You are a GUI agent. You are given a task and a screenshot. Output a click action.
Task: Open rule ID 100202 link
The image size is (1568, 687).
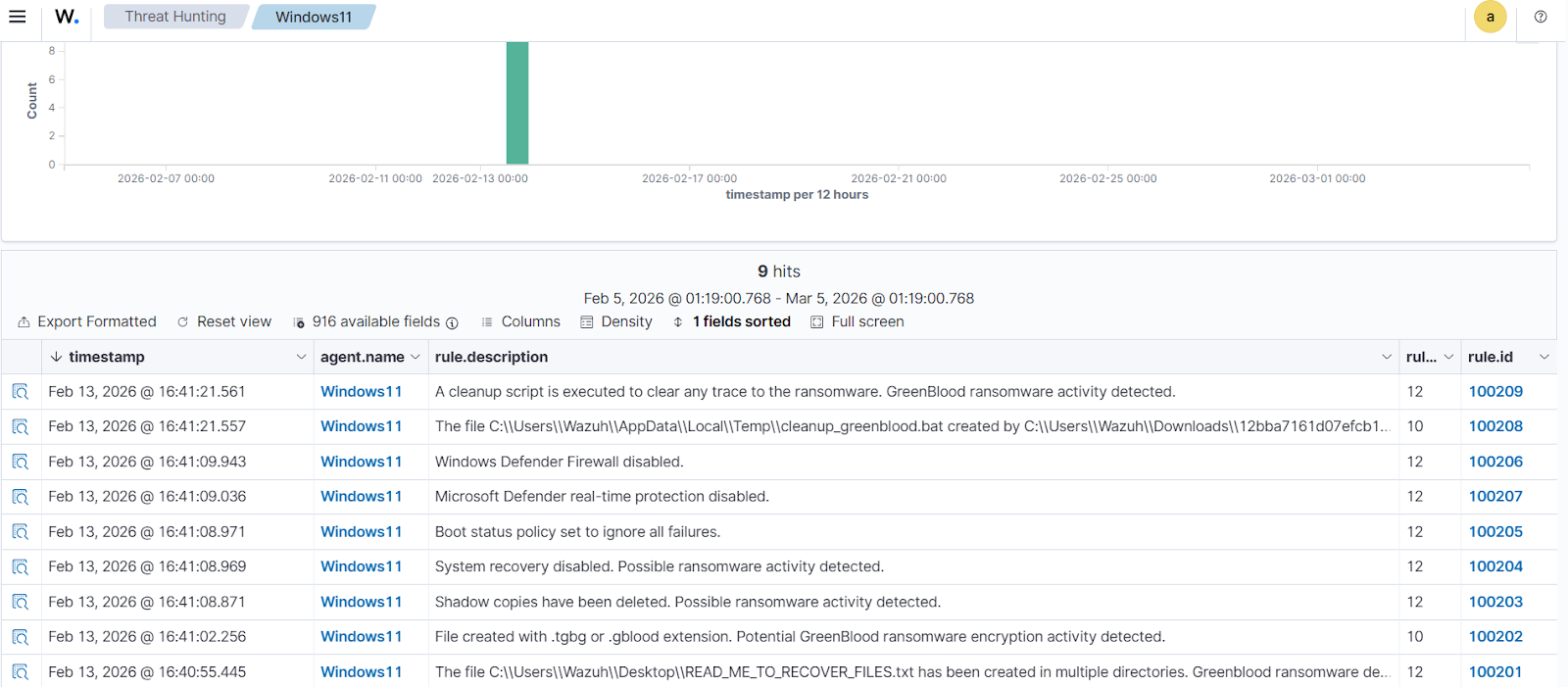pos(1494,637)
